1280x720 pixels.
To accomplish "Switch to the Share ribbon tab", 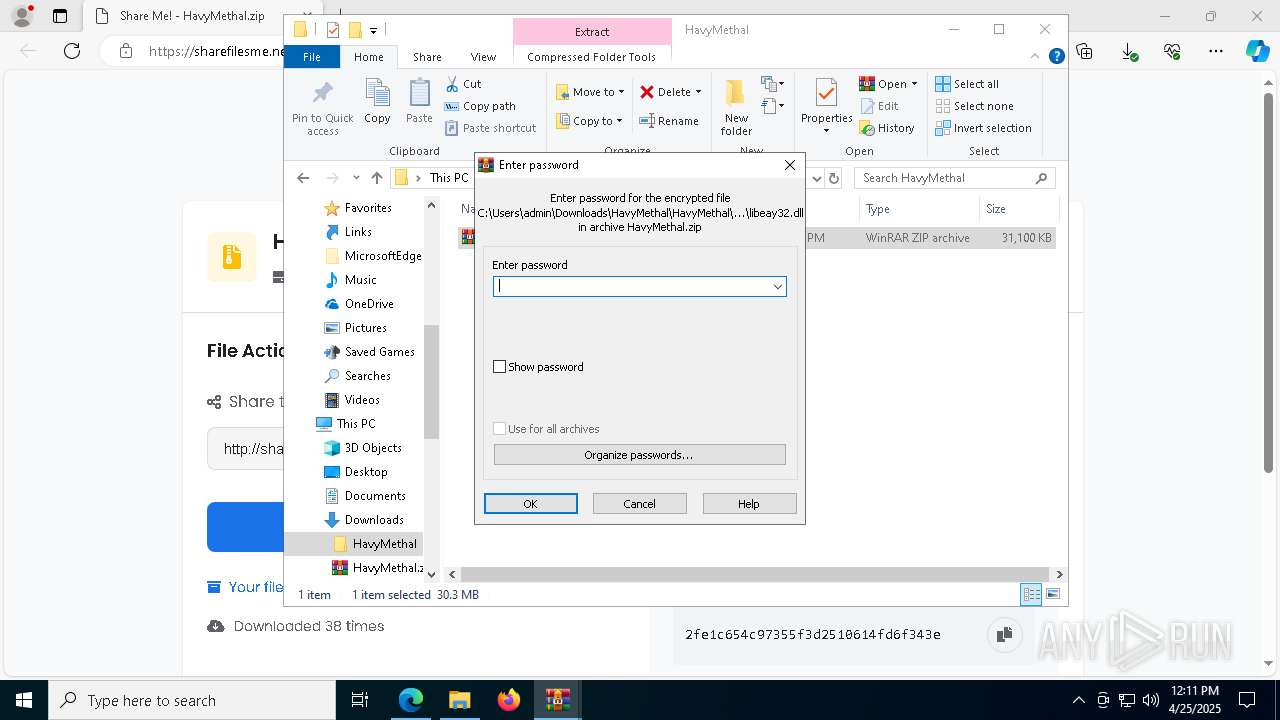I will click(427, 57).
